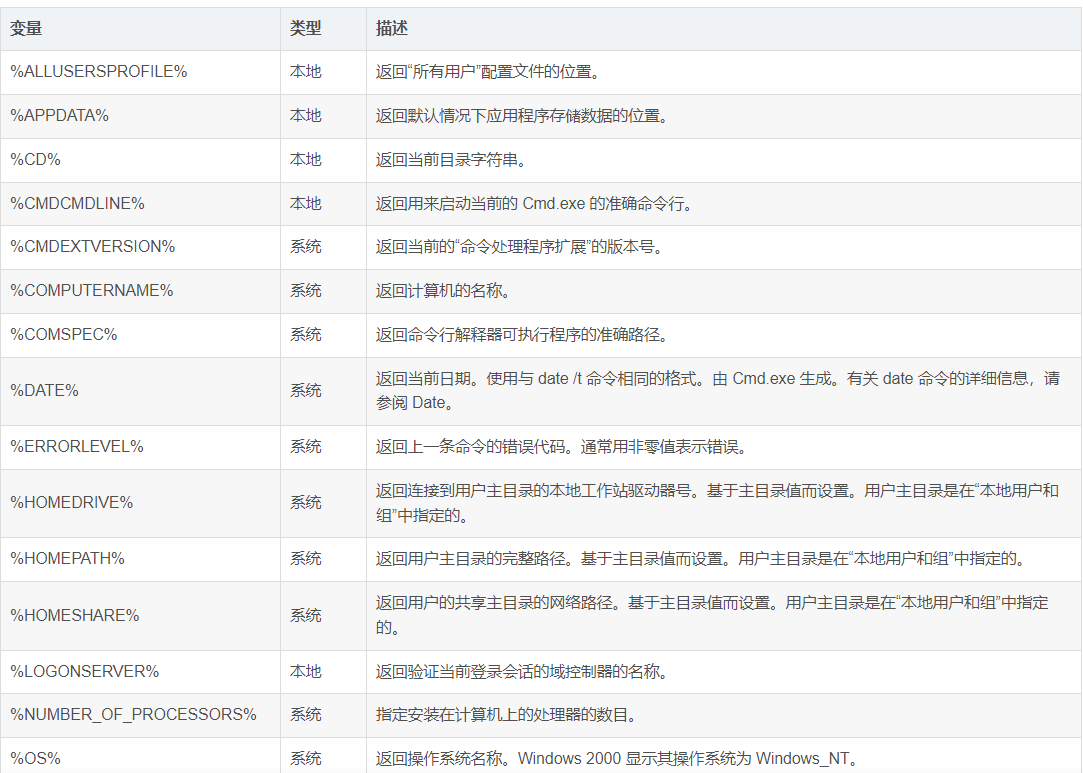Click the 描述 column header
Screen dimensions: 1083x773
click(x=392, y=29)
